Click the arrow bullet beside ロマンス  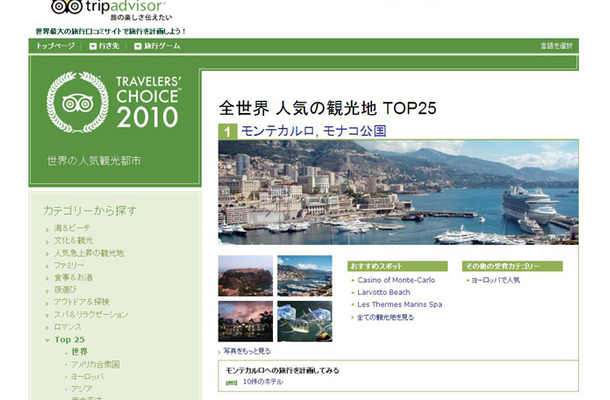click(x=47, y=328)
